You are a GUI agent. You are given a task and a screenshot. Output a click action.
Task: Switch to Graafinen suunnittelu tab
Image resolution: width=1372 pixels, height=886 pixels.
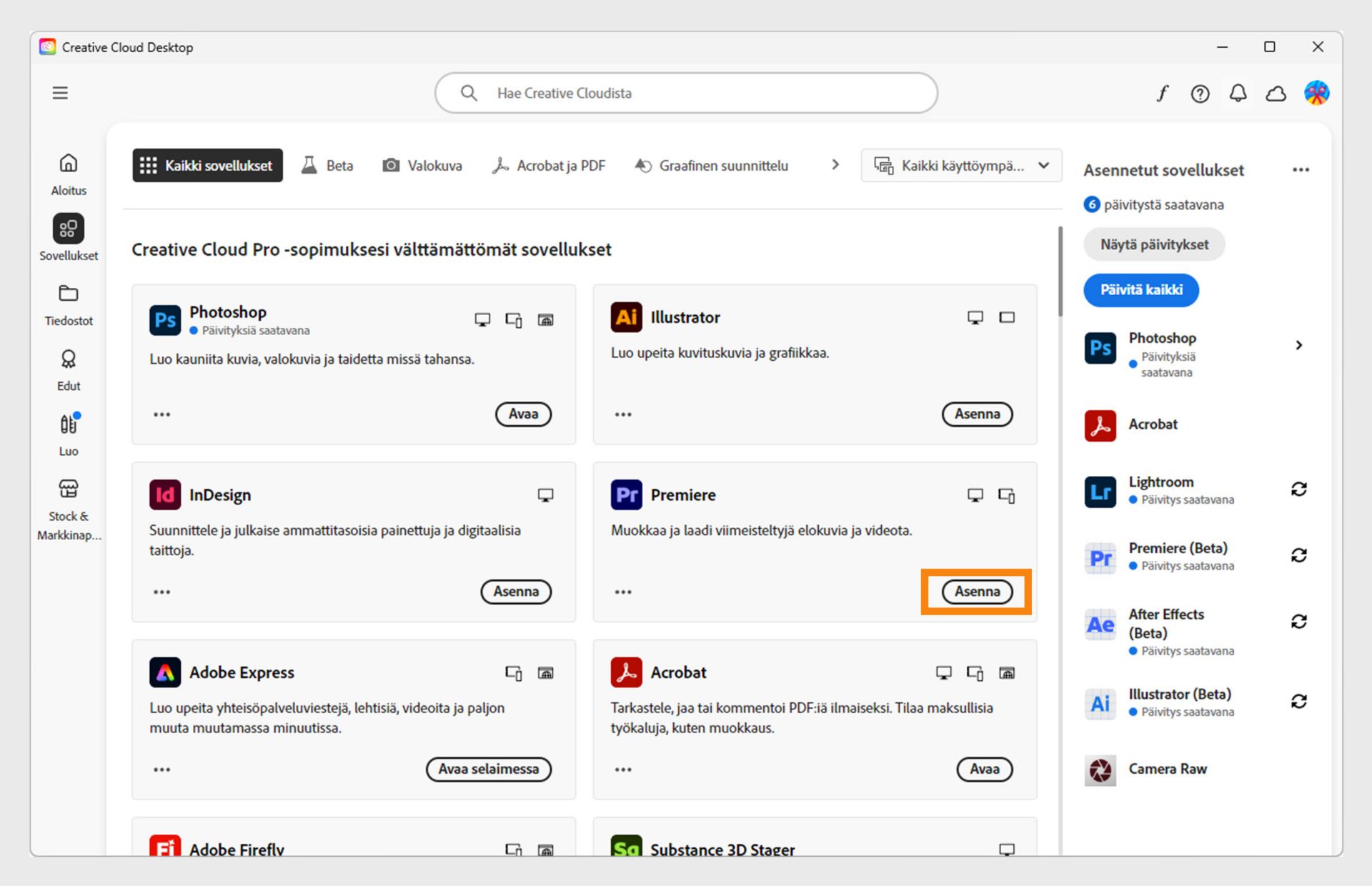click(712, 165)
